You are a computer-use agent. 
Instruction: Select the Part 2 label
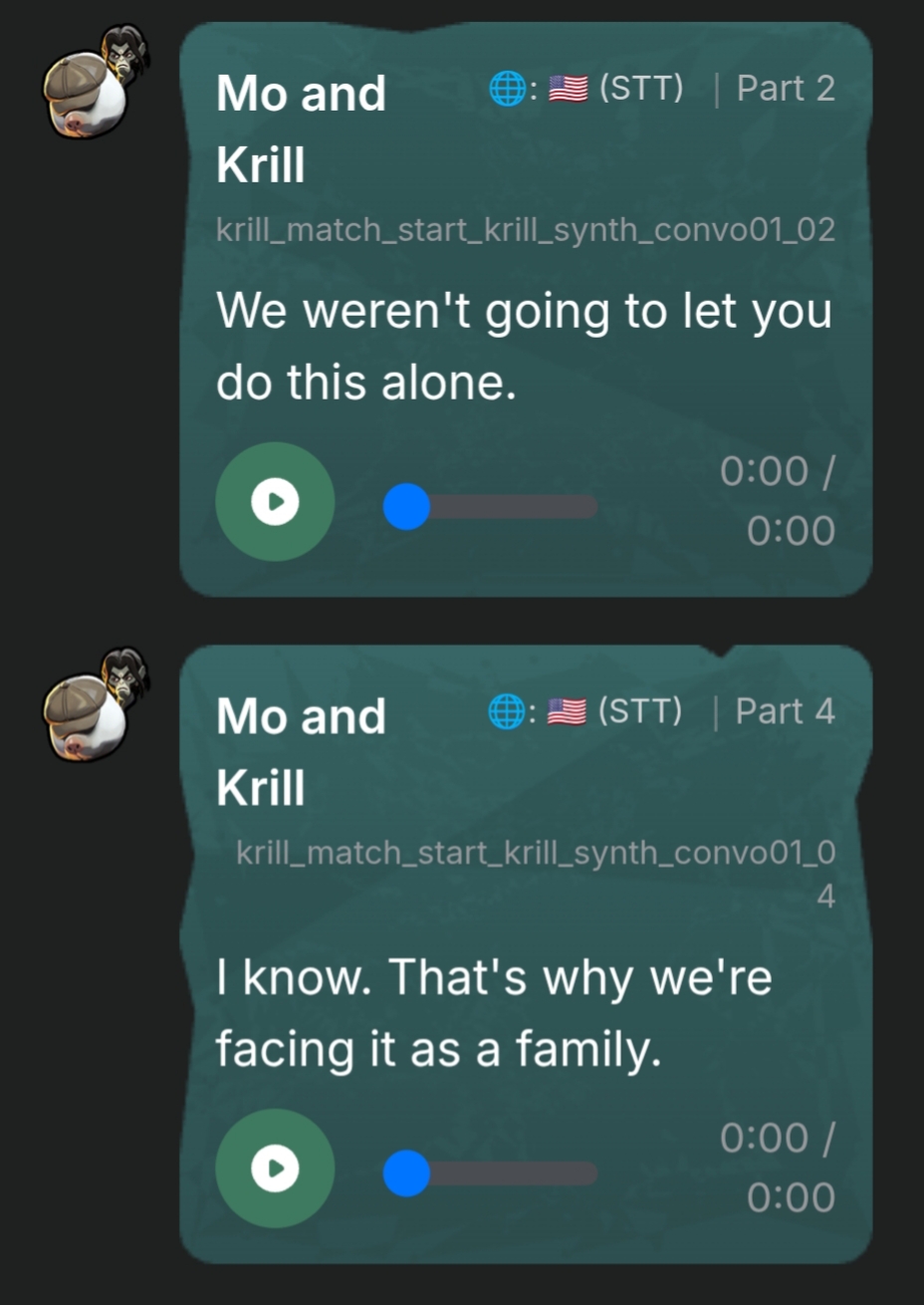[786, 89]
